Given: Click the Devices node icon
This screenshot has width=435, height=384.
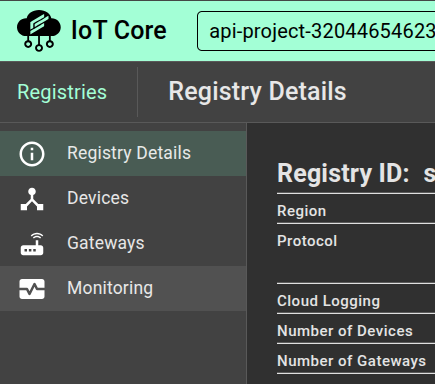Looking at the screenshot, I should click(32, 199).
